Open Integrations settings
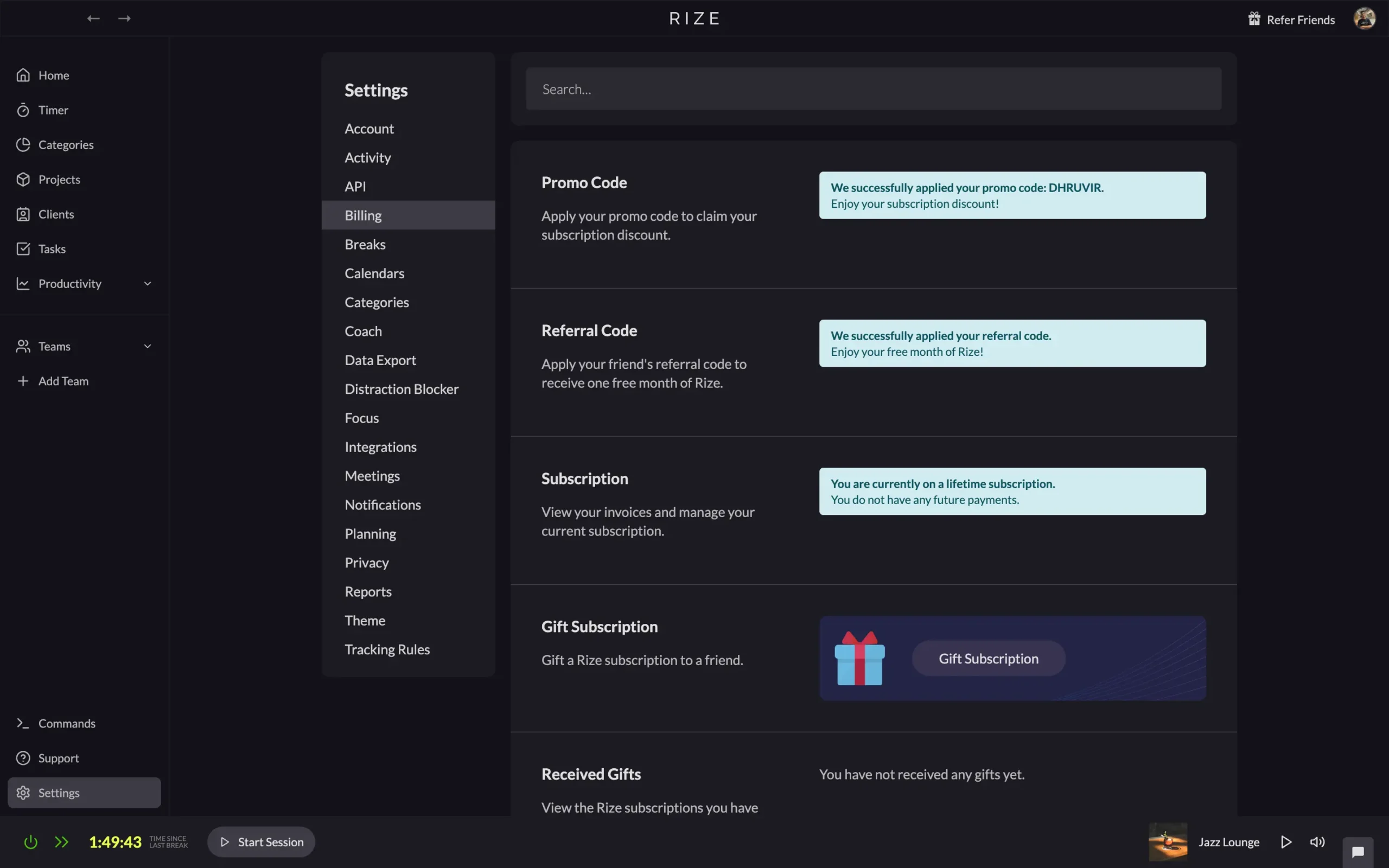 pos(380,446)
